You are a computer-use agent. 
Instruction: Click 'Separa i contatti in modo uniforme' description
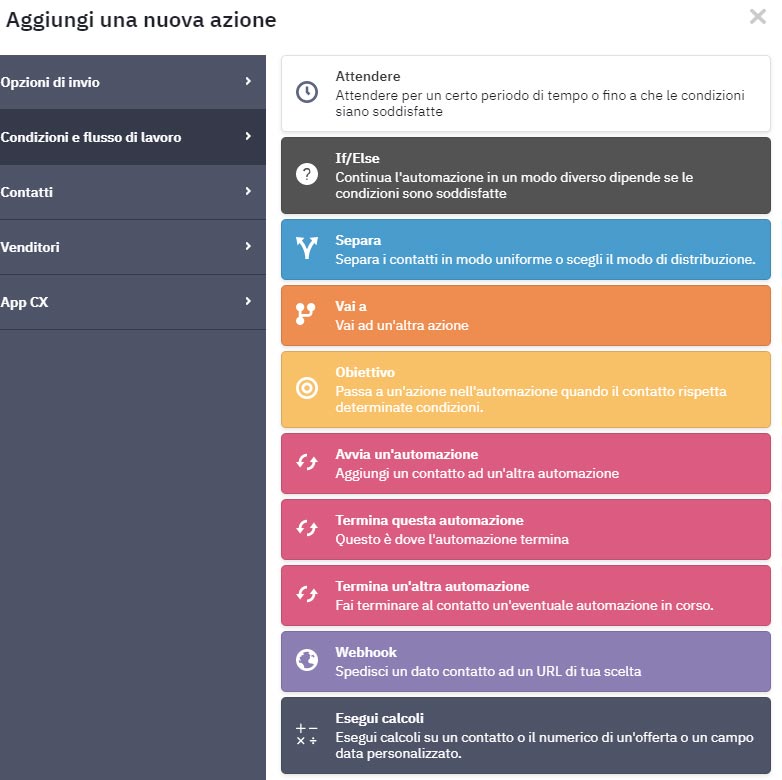click(x=545, y=259)
